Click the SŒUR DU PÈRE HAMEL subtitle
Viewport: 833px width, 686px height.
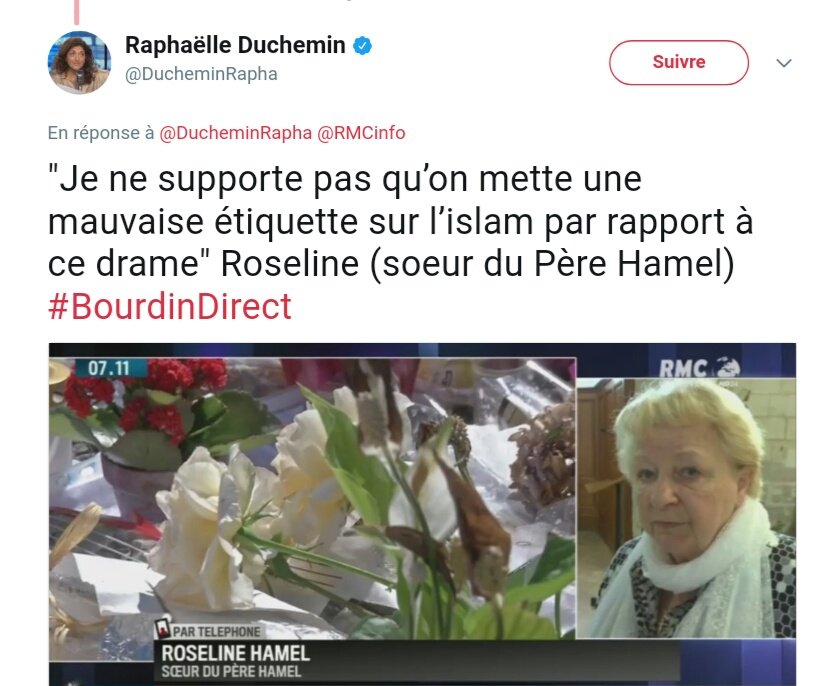point(231,671)
